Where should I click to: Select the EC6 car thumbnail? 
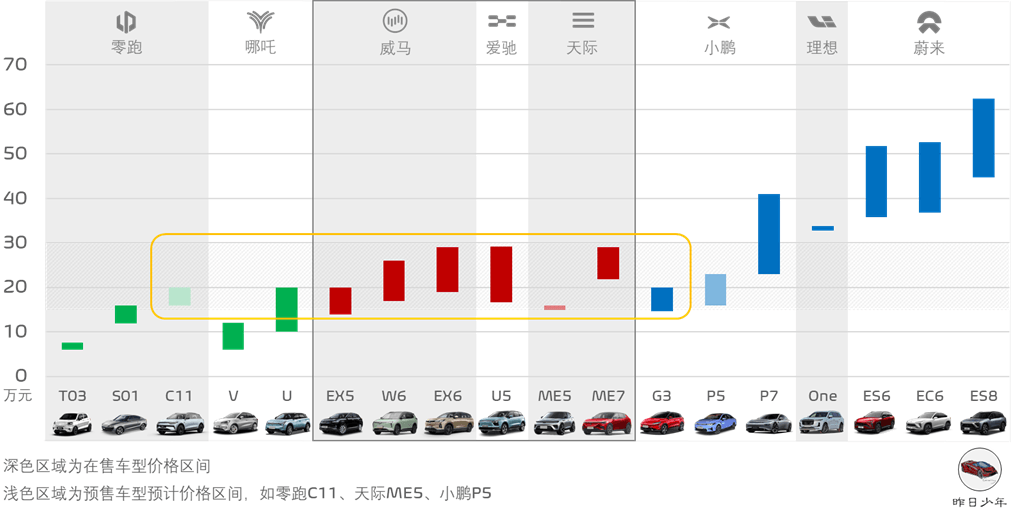coord(929,423)
